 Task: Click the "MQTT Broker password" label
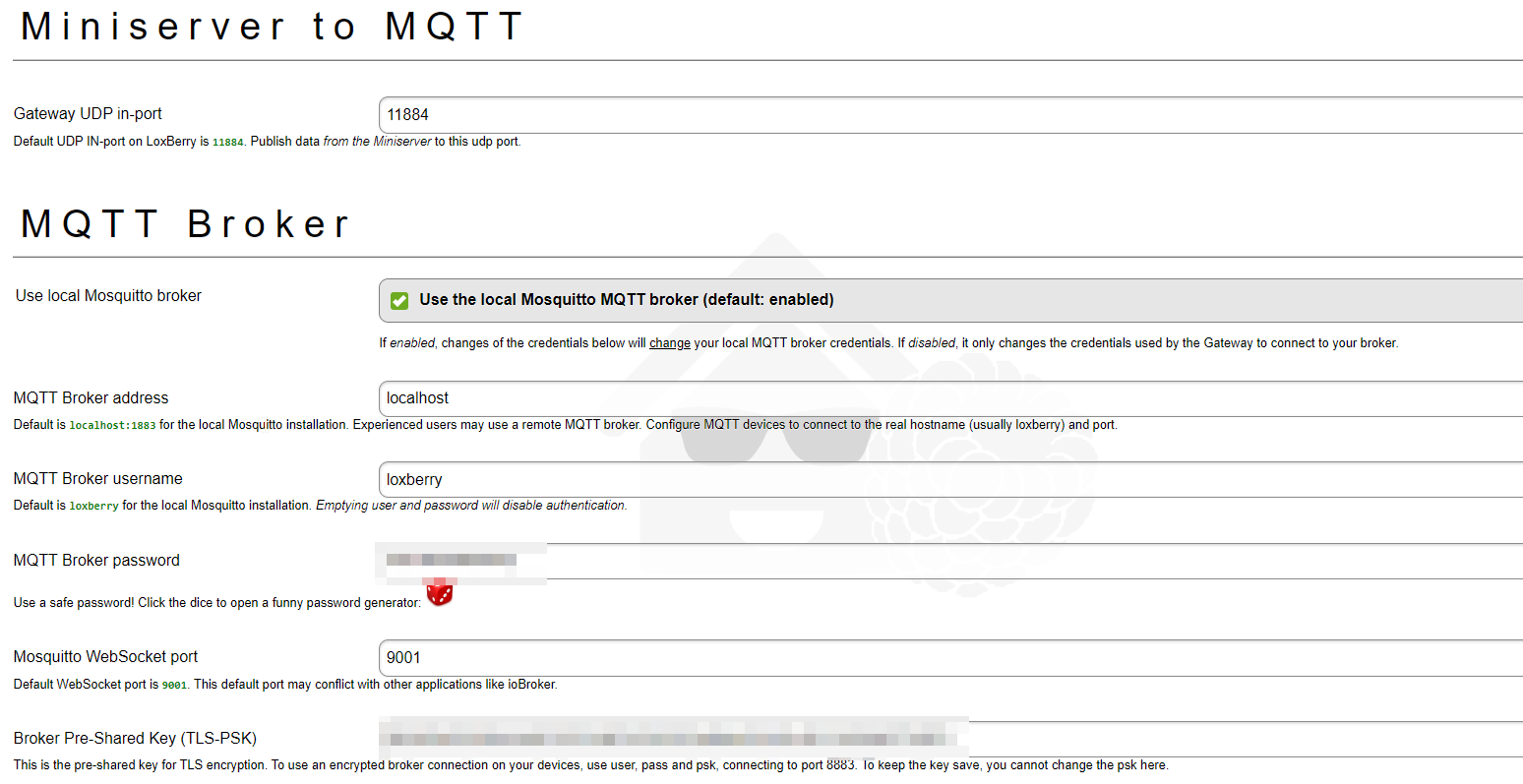pos(96,561)
